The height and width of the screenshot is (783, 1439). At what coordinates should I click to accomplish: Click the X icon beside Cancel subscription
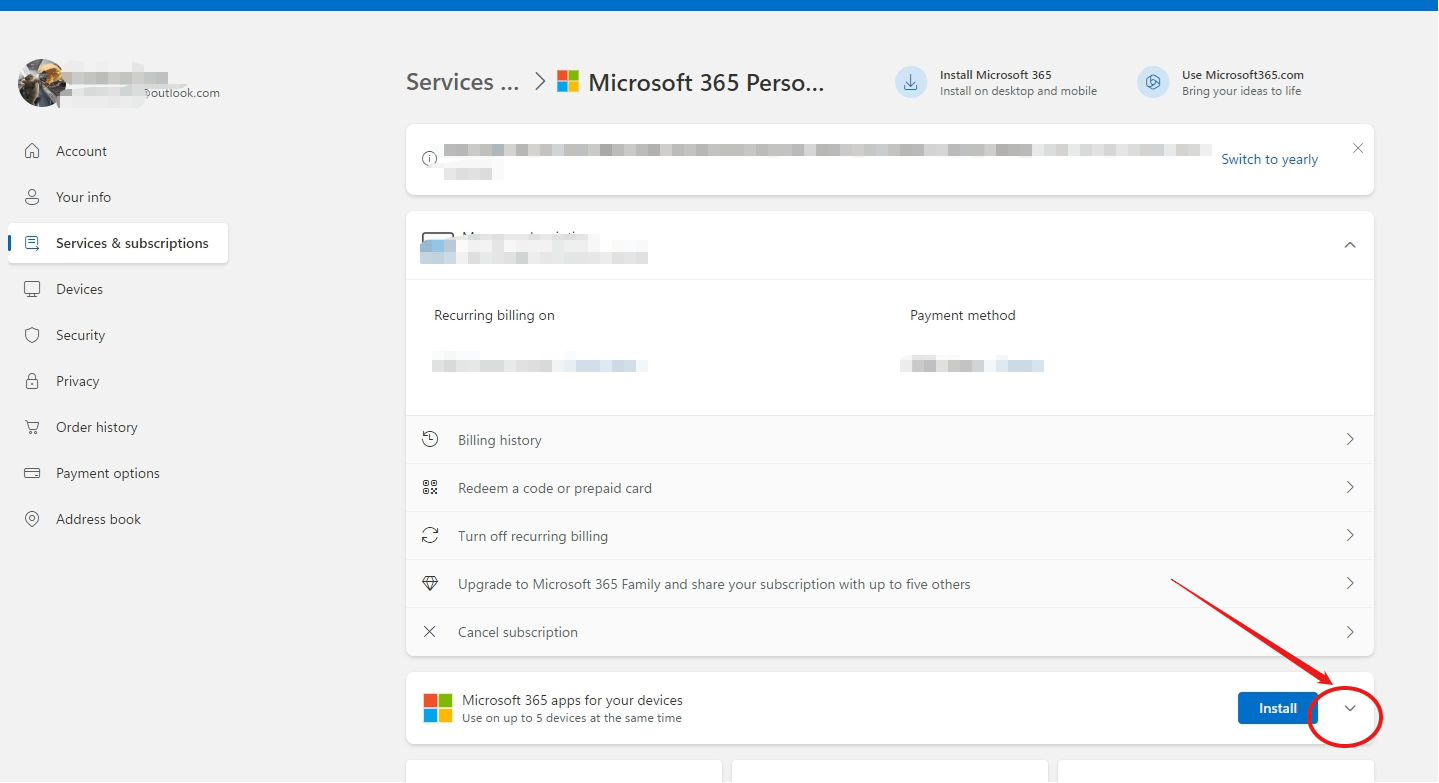click(430, 631)
